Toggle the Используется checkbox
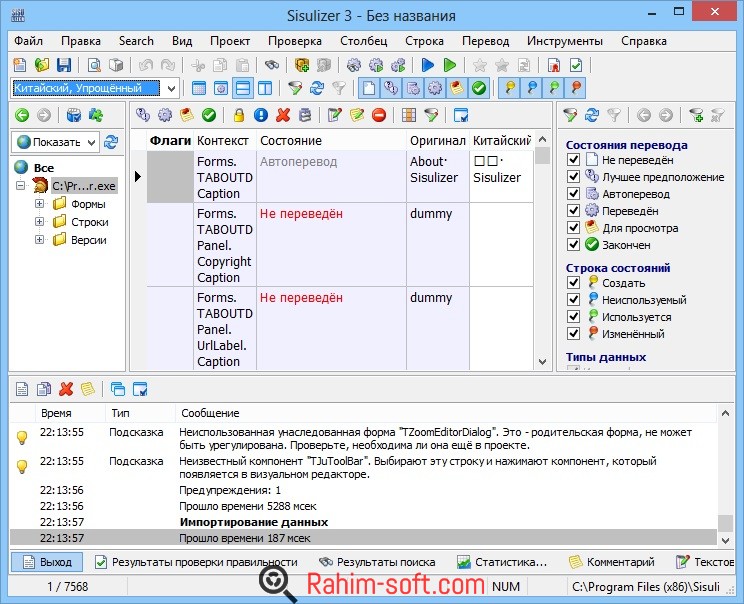This screenshot has height=604, width=744. click(573, 317)
